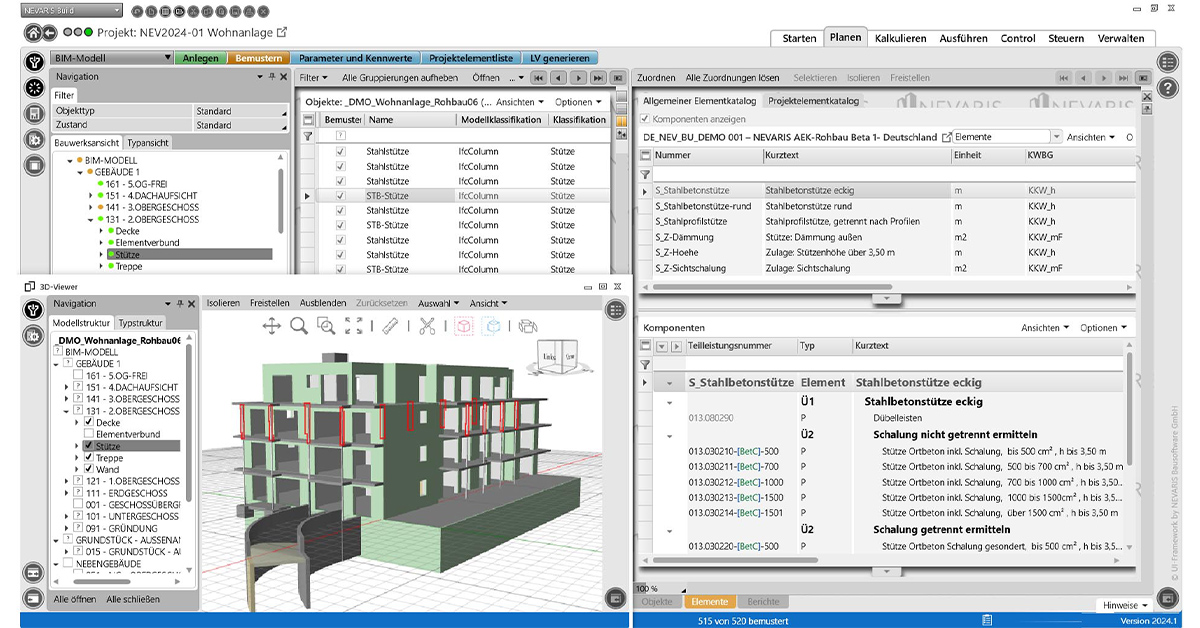Switch to the Typstruktur tab
The image size is (1200, 628).
tap(140, 323)
